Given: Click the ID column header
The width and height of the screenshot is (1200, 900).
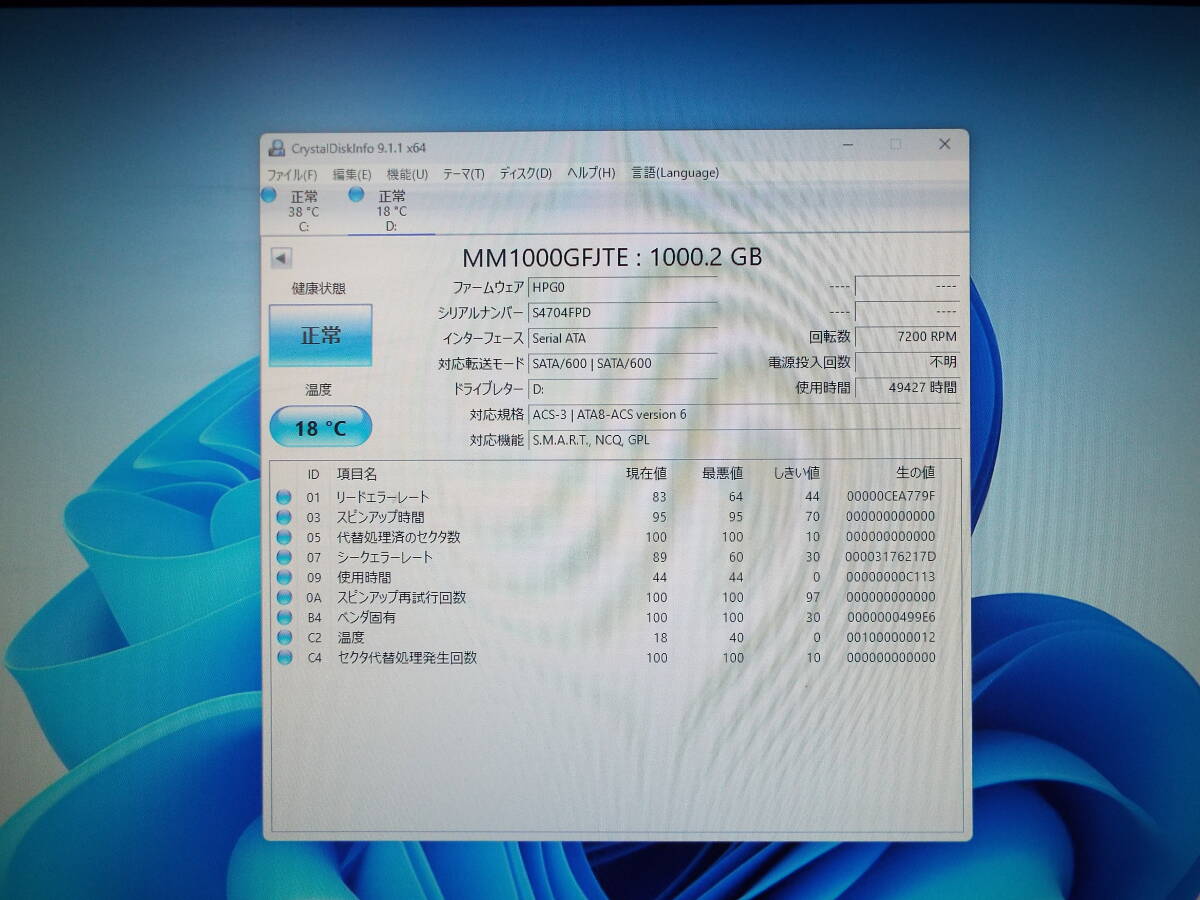Looking at the screenshot, I should 313,474.
